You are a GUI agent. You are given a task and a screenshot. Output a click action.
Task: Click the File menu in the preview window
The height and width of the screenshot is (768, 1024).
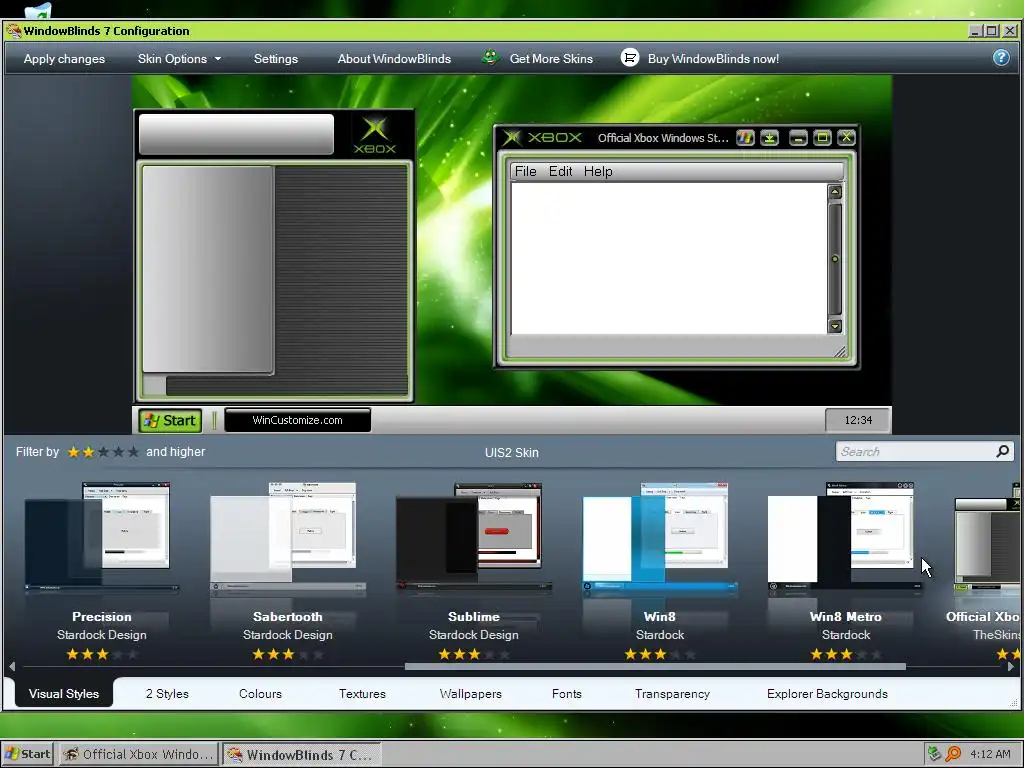tap(525, 171)
